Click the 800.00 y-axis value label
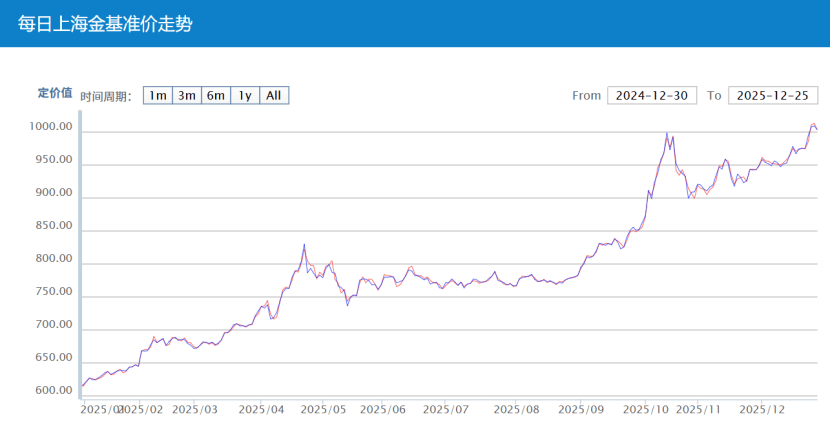Screen dimensions: 831x421 click(x=52, y=259)
